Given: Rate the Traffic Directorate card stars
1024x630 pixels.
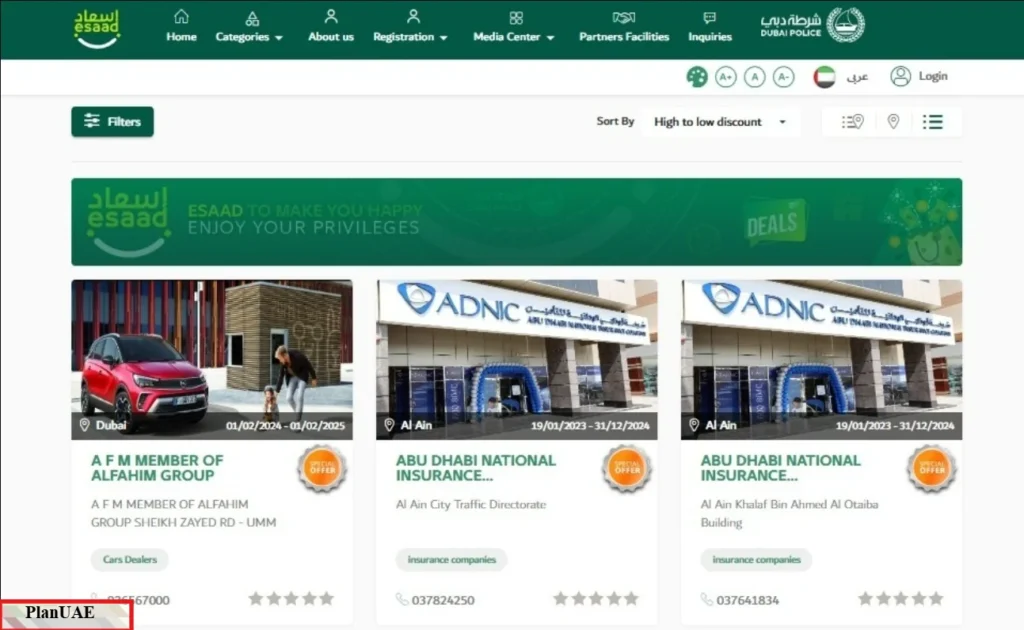Looking at the screenshot, I should 596,599.
